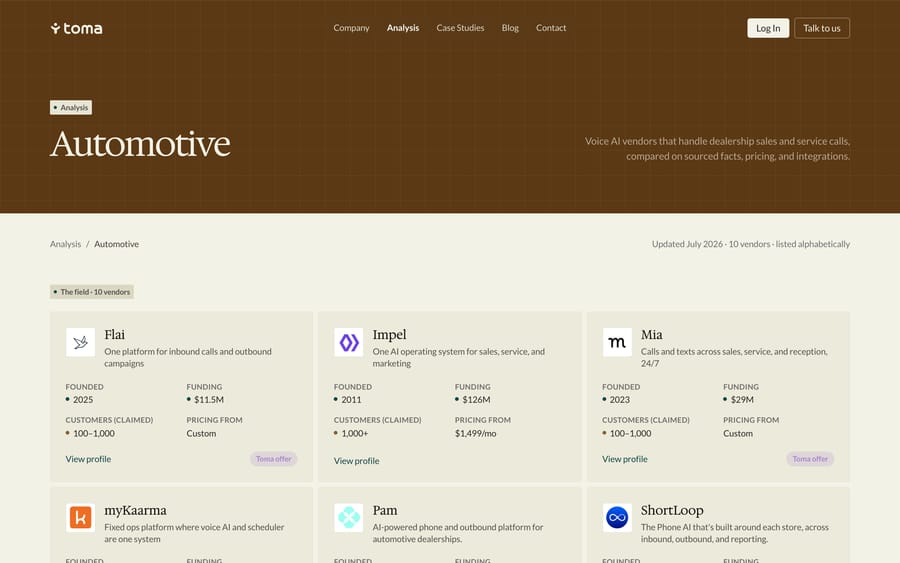The width and height of the screenshot is (900, 563).
Task: Open the myKaarma vendor name heading
Action: (x=135, y=510)
